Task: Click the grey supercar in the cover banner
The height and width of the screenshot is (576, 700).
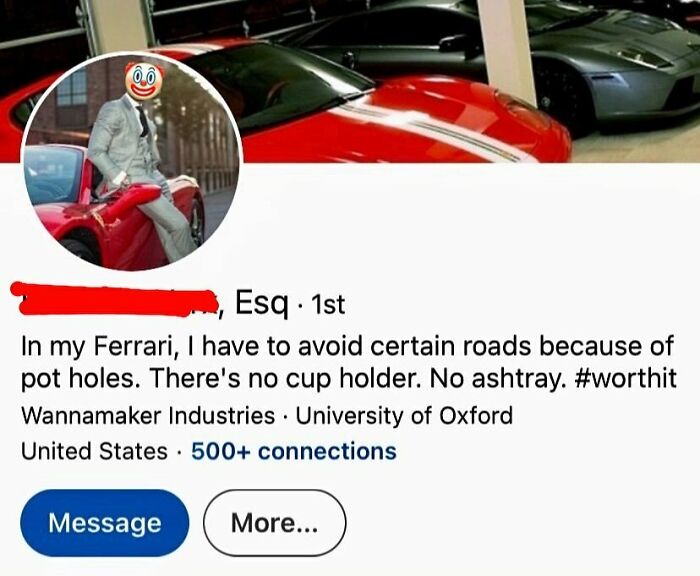Action: pyautogui.click(x=616, y=67)
